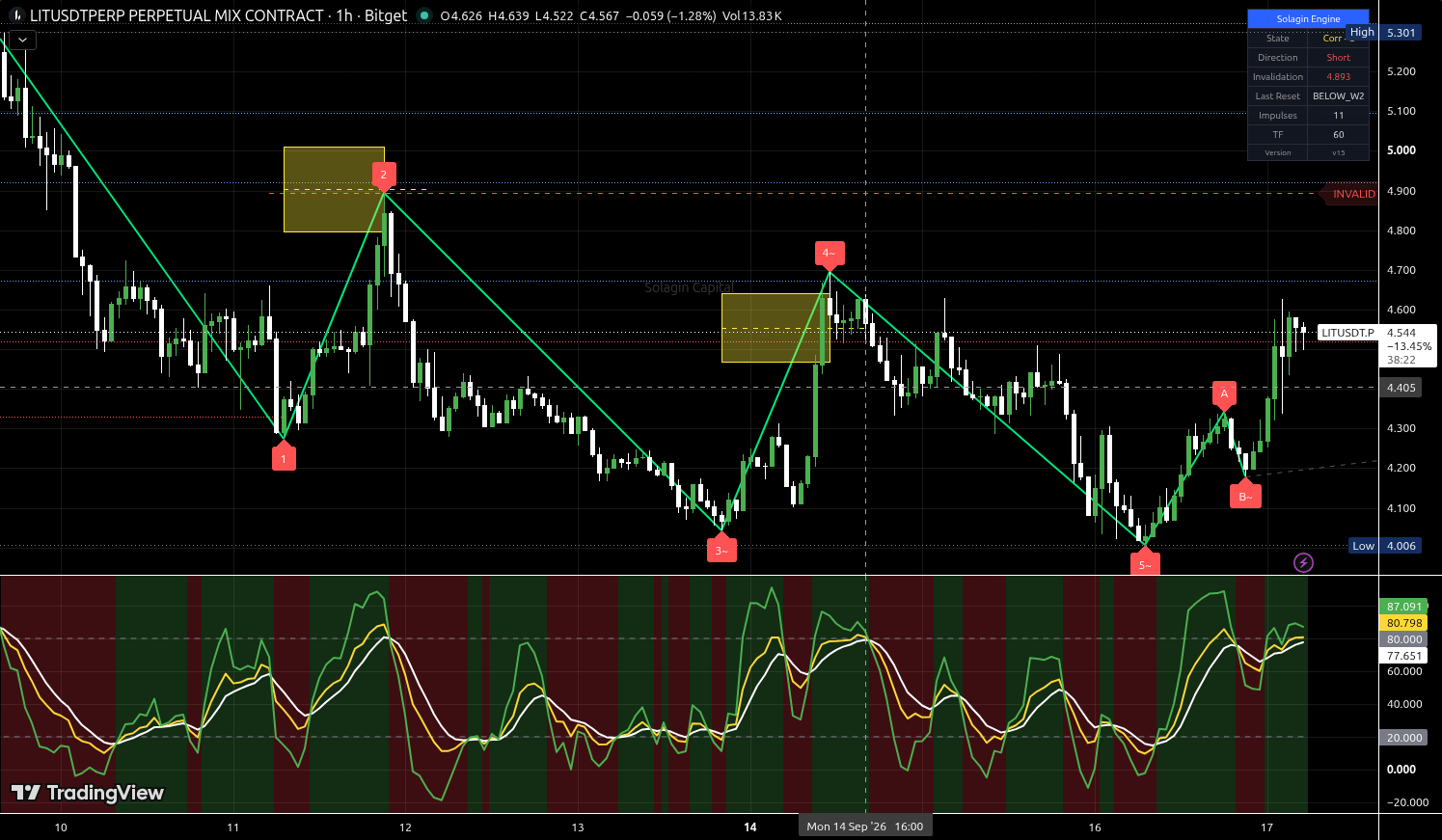Select the wave 1 label marker
This screenshot has width=1442, height=840.
point(284,458)
